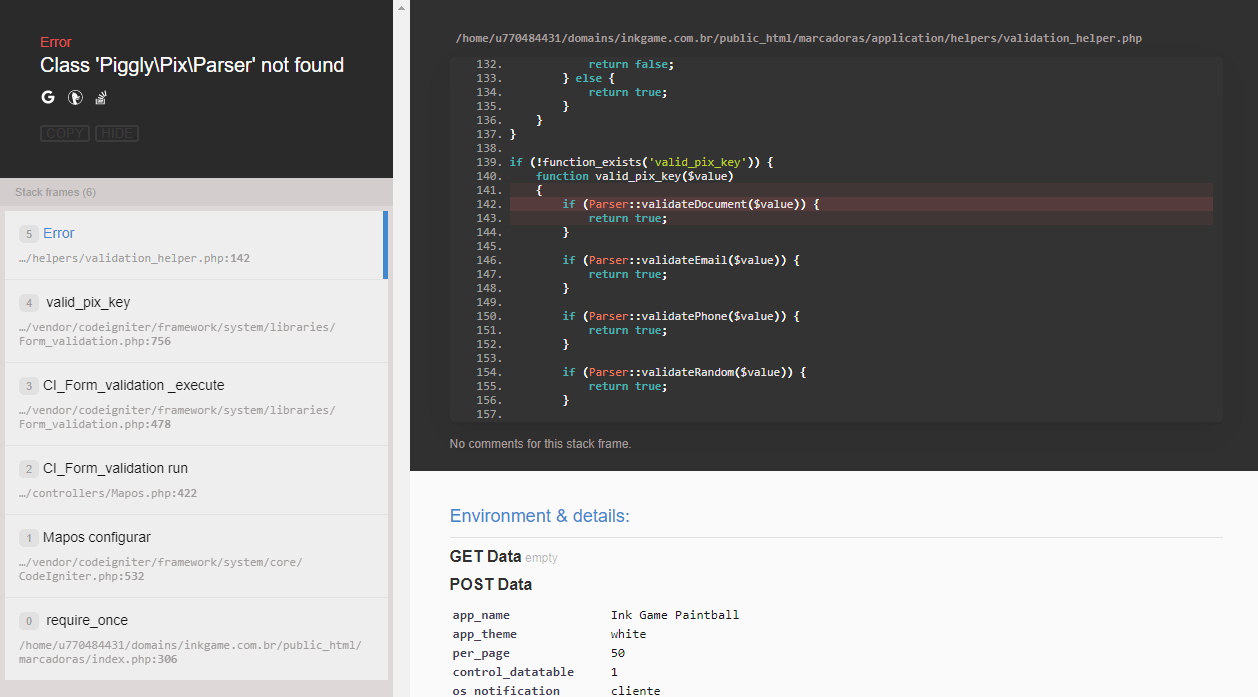Select frame 1 Mapos configurar

point(196,556)
